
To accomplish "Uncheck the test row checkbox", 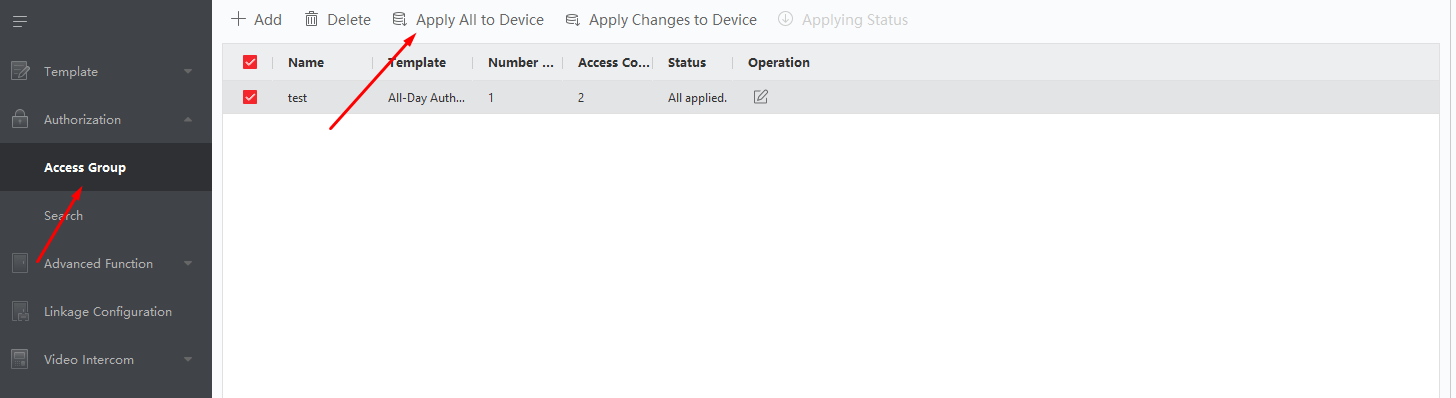I will coord(250,97).
